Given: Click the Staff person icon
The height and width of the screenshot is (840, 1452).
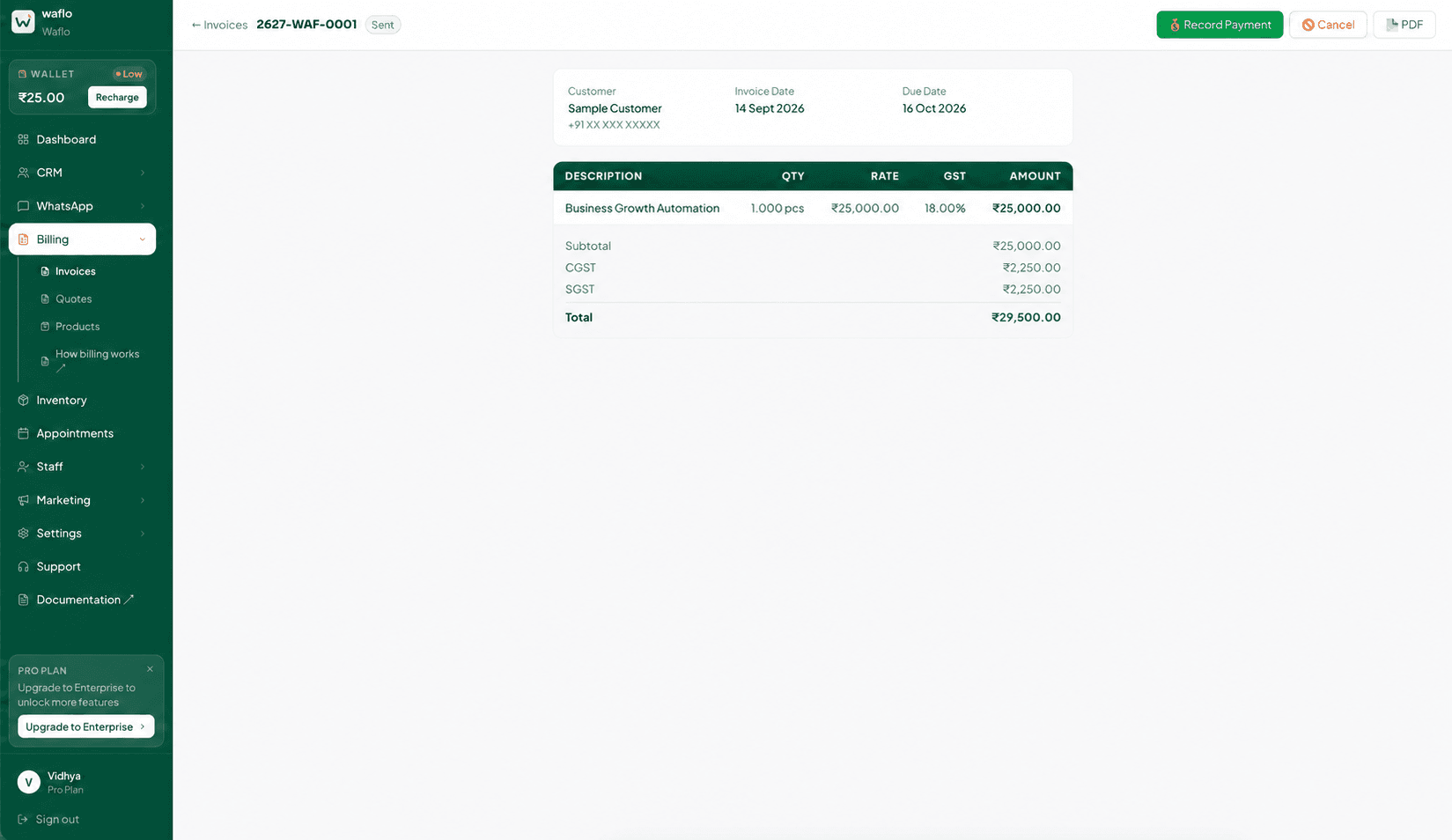Looking at the screenshot, I should (x=24, y=467).
